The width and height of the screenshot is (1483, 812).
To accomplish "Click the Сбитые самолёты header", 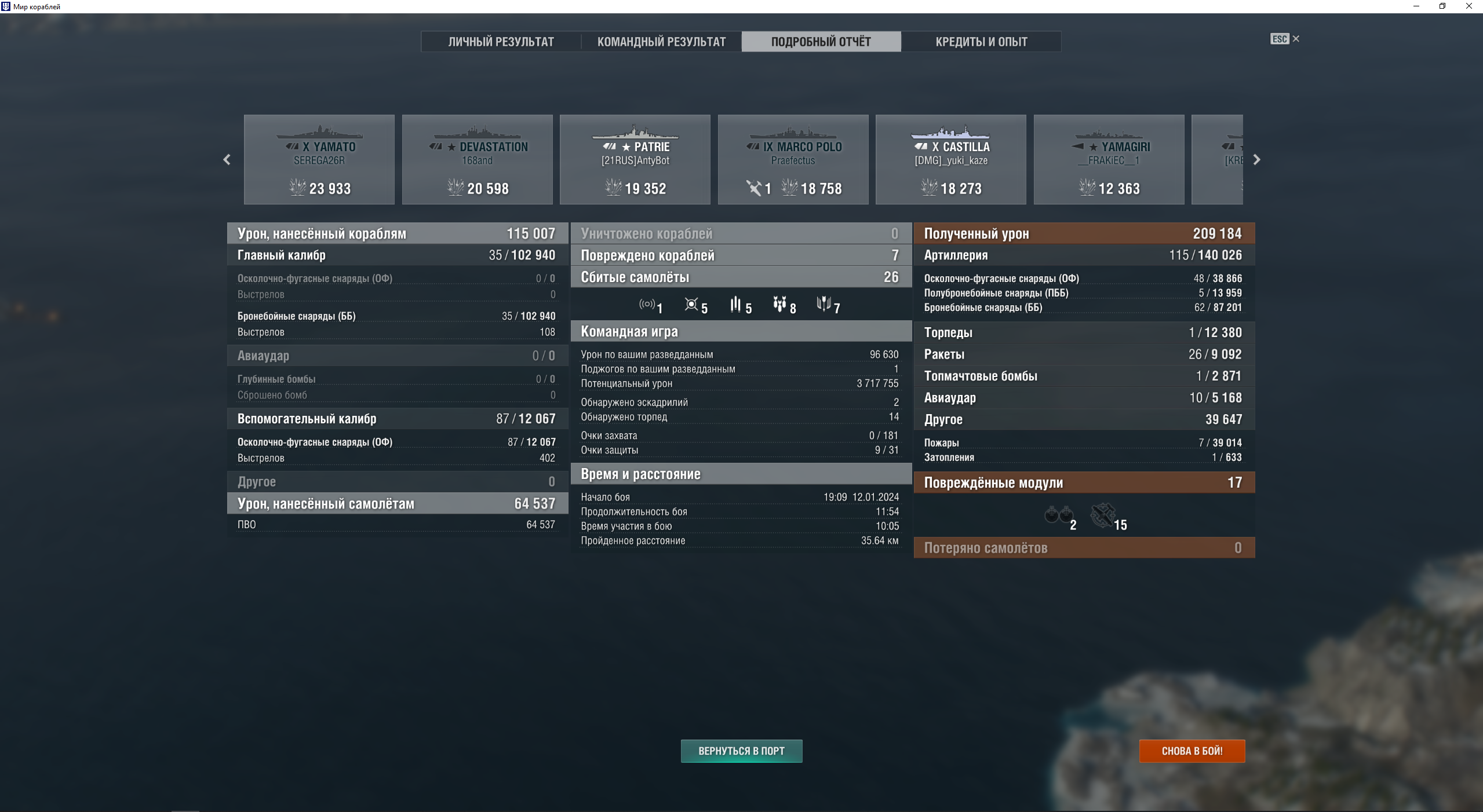I will 741,277.
